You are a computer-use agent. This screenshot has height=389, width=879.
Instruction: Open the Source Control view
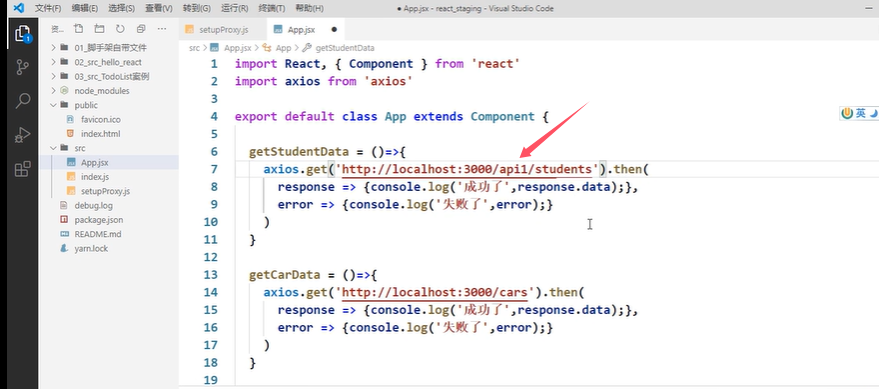pos(22,67)
